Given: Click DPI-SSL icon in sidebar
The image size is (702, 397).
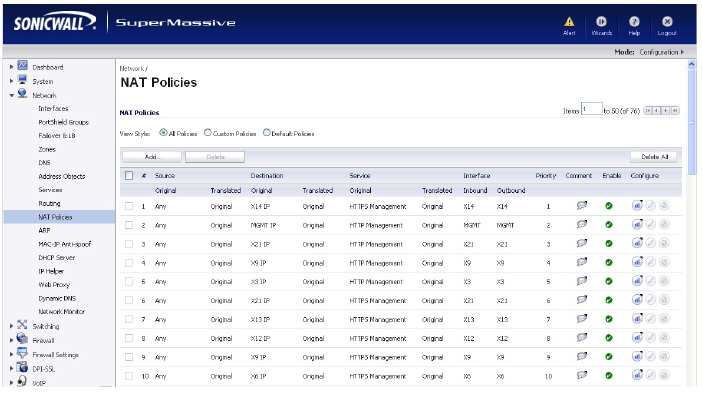Looking at the screenshot, I should point(22,367).
